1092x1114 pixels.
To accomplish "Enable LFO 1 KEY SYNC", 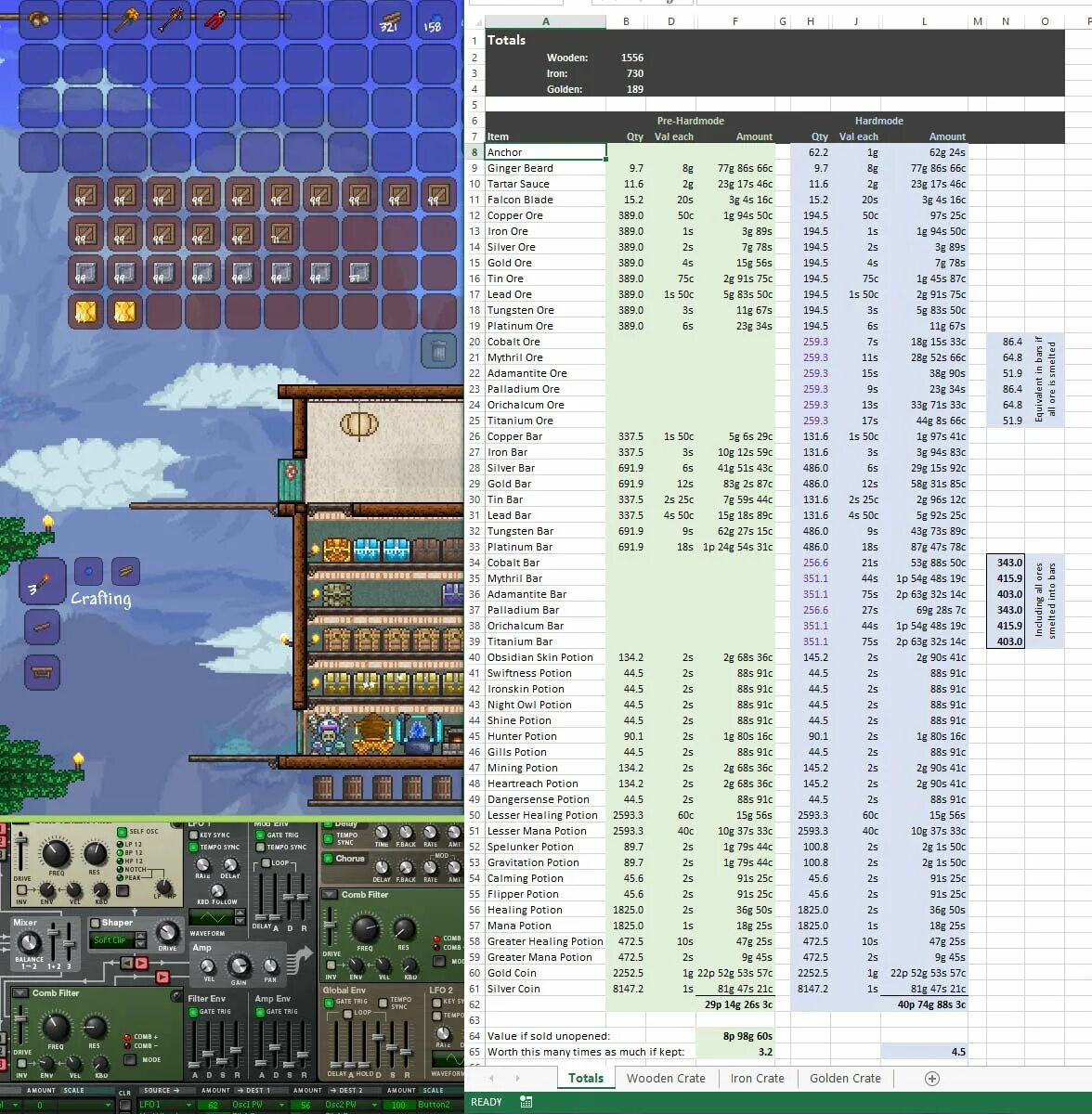I will [x=193, y=835].
